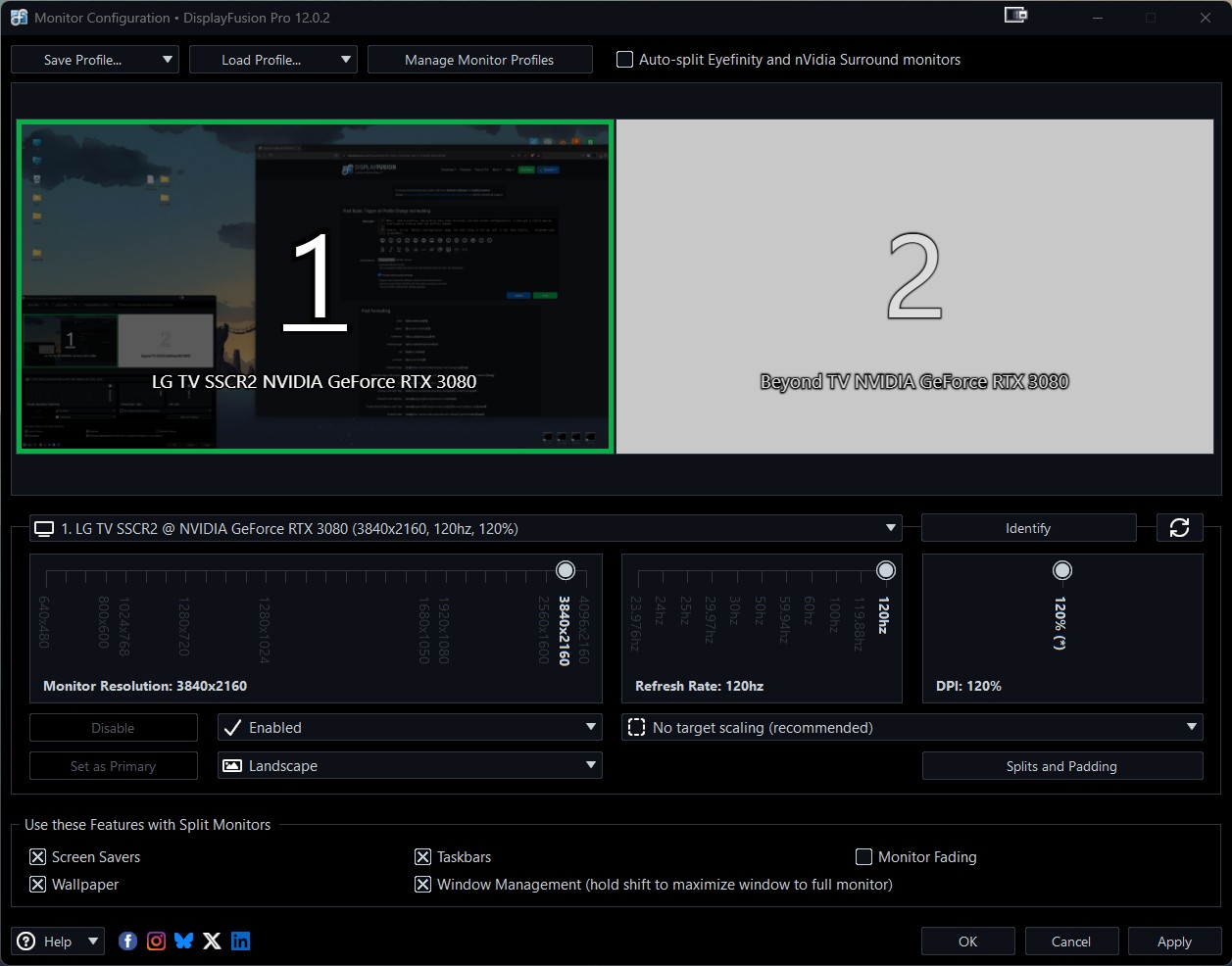Uncheck the Screen Savers checkbox
Image resolution: width=1232 pixels, height=966 pixels.
[x=38, y=857]
